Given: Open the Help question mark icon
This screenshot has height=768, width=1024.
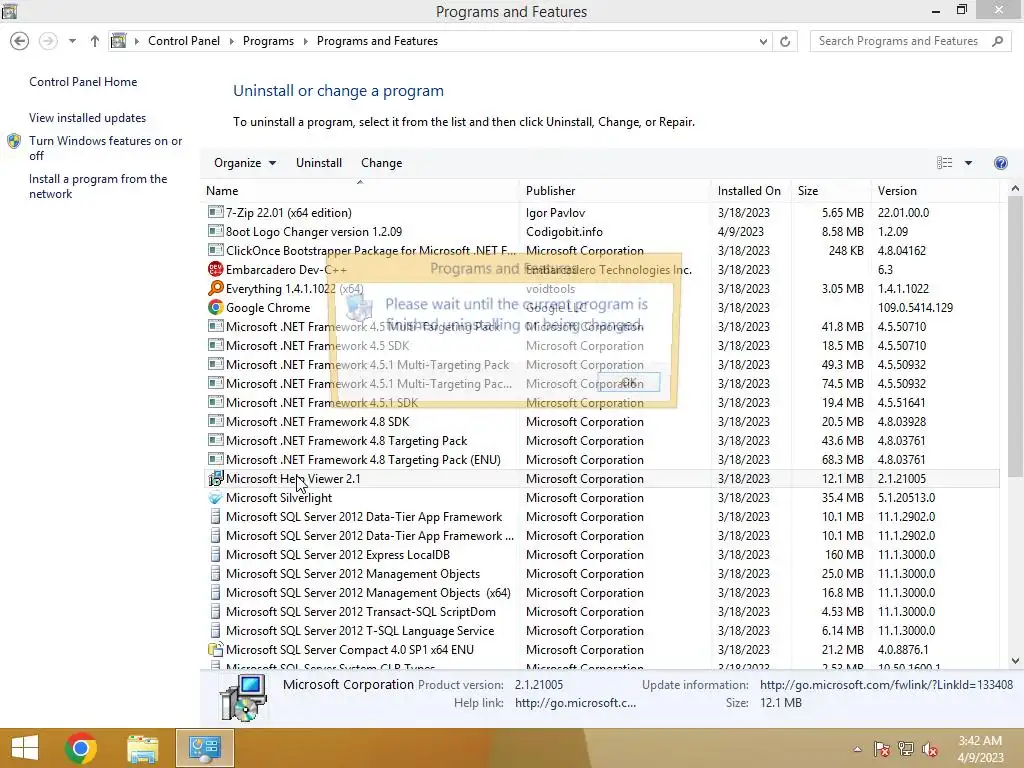Looking at the screenshot, I should [x=1000, y=163].
